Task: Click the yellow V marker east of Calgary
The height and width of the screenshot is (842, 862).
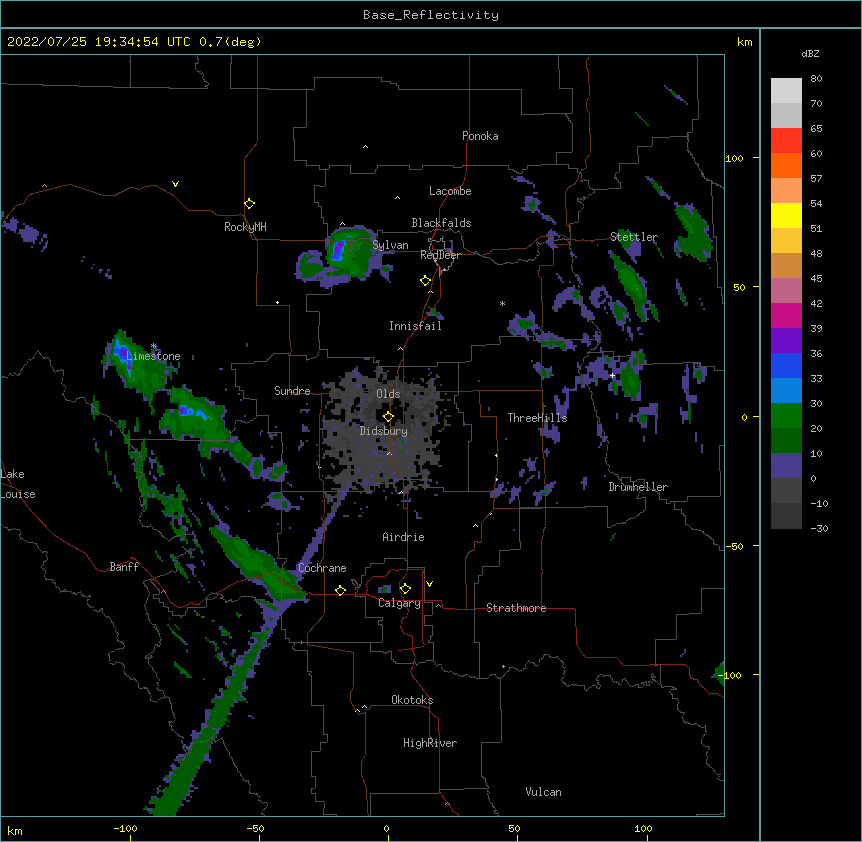Action: [429, 584]
